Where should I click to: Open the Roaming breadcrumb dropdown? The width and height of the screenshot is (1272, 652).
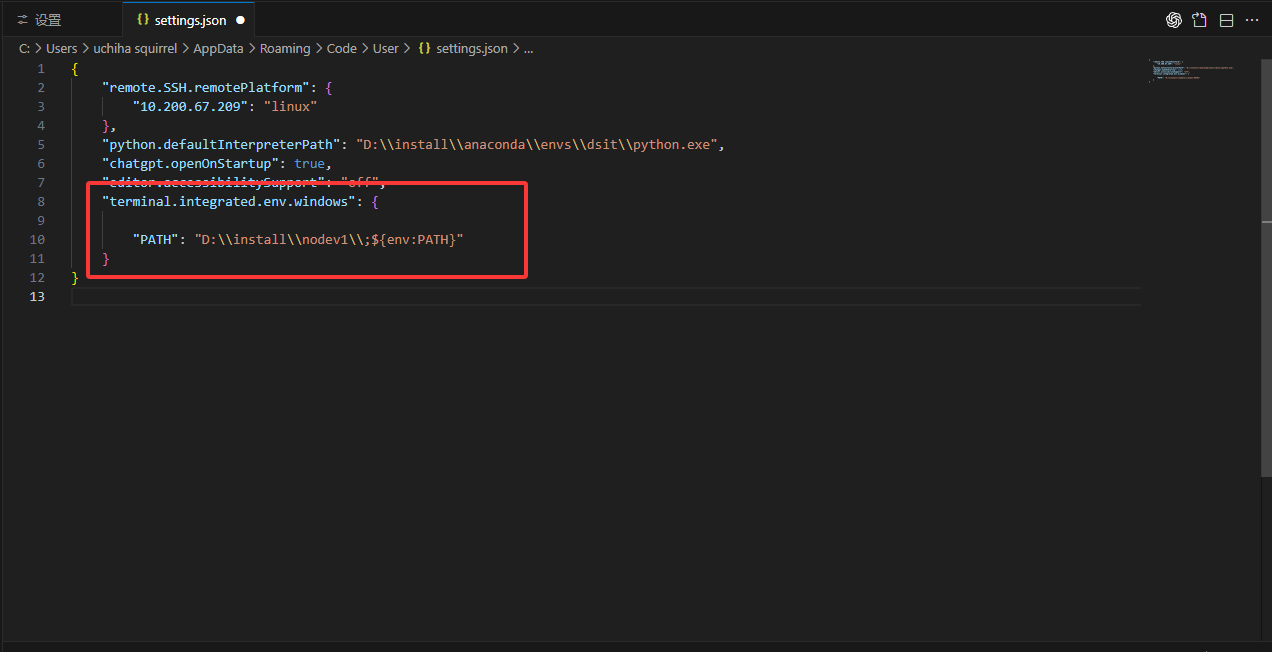click(x=285, y=47)
